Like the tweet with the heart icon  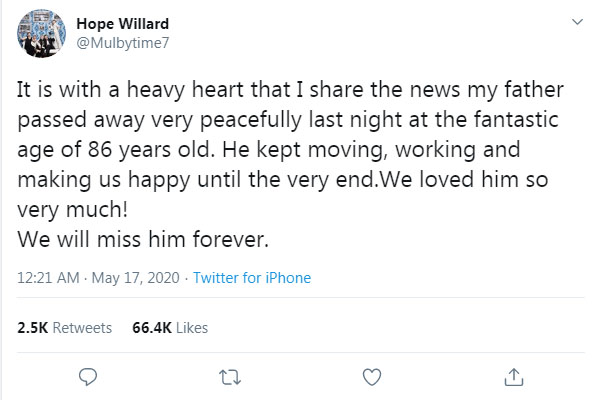point(372,377)
